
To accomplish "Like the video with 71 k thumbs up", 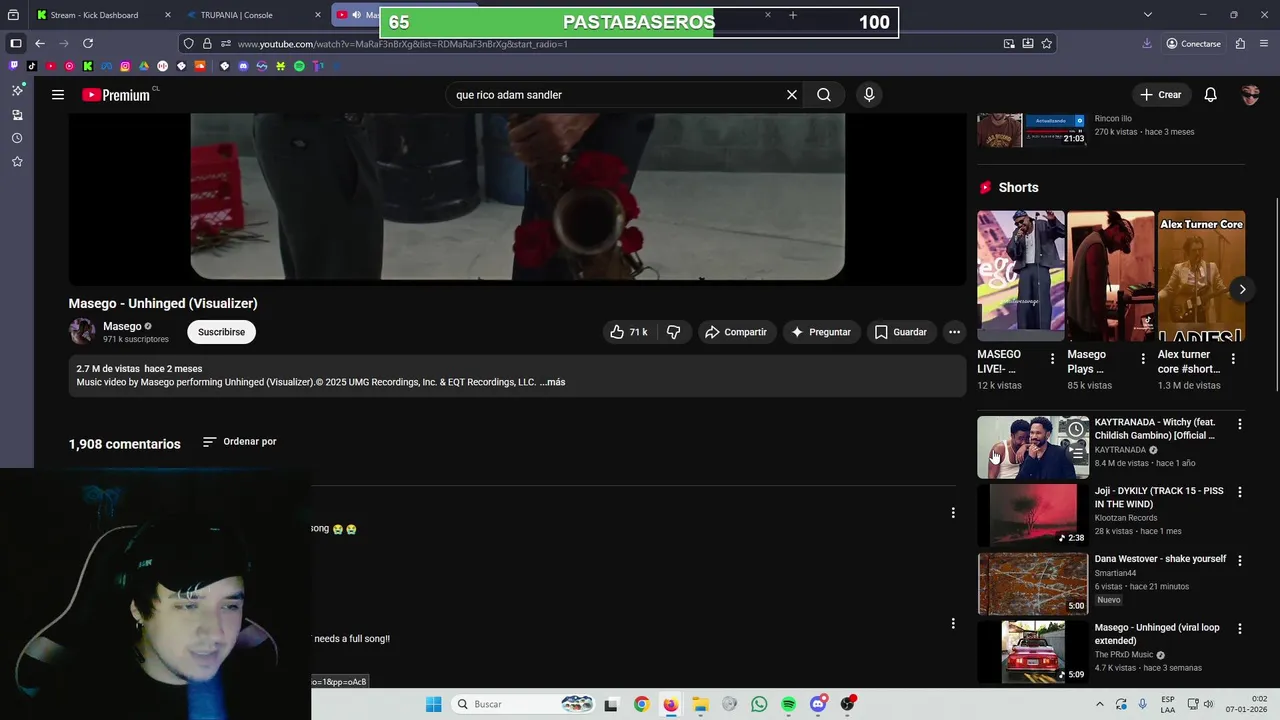I will click(x=629, y=332).
